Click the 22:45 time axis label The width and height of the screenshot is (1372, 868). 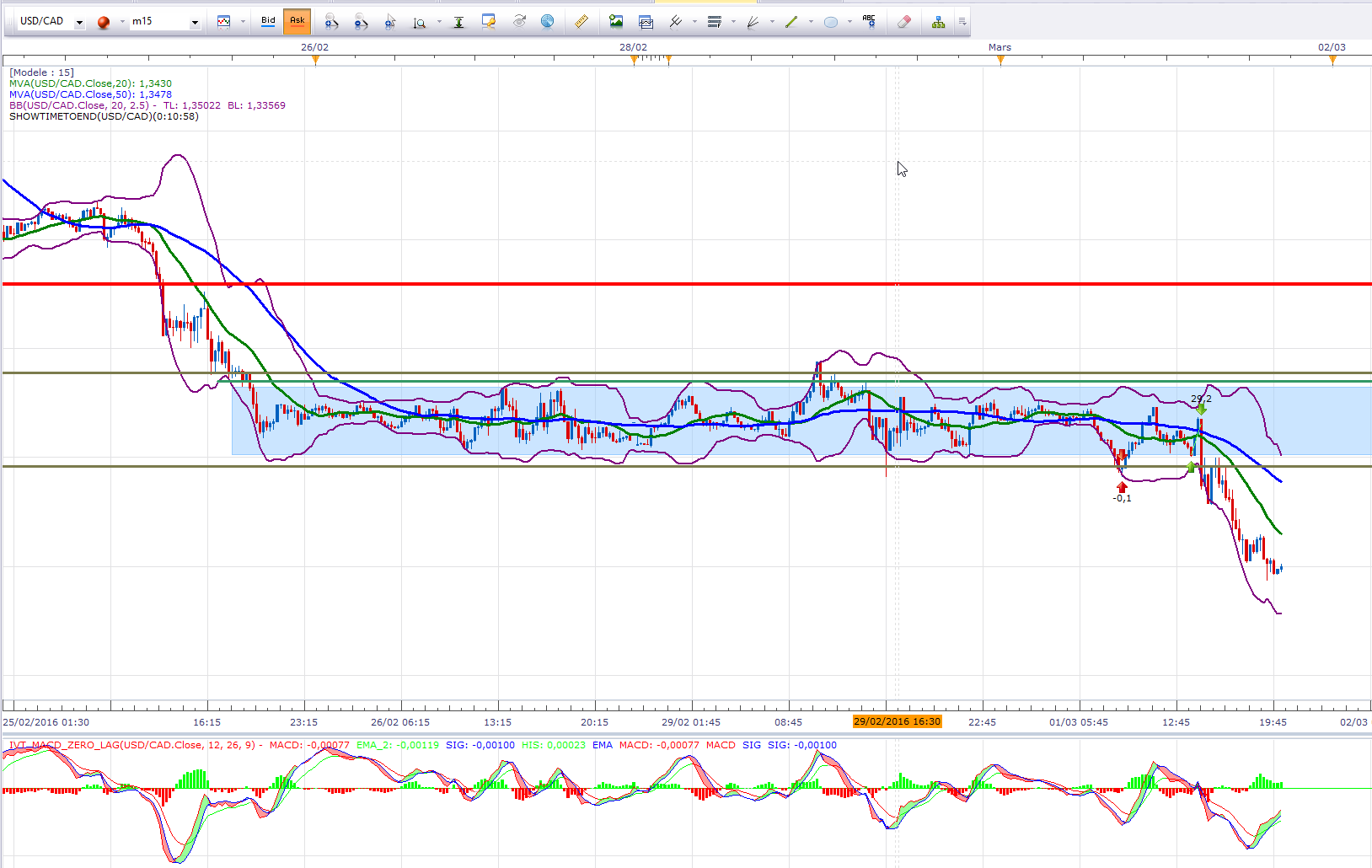click(982, 722)
